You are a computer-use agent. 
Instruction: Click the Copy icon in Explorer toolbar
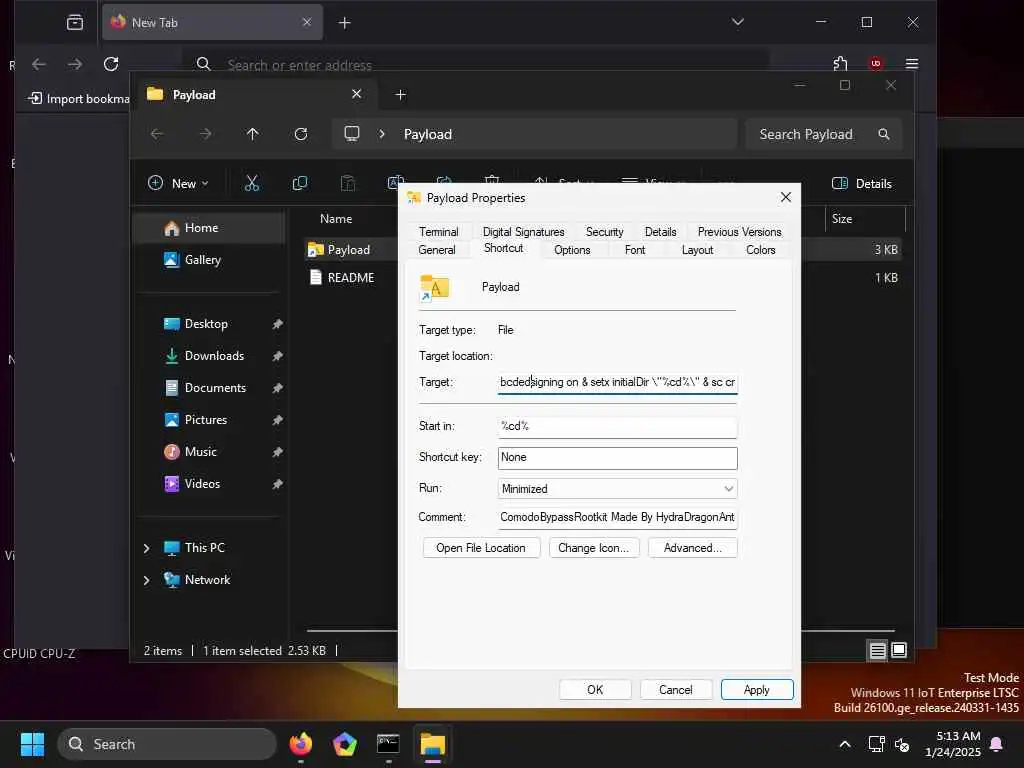point(300,184)
